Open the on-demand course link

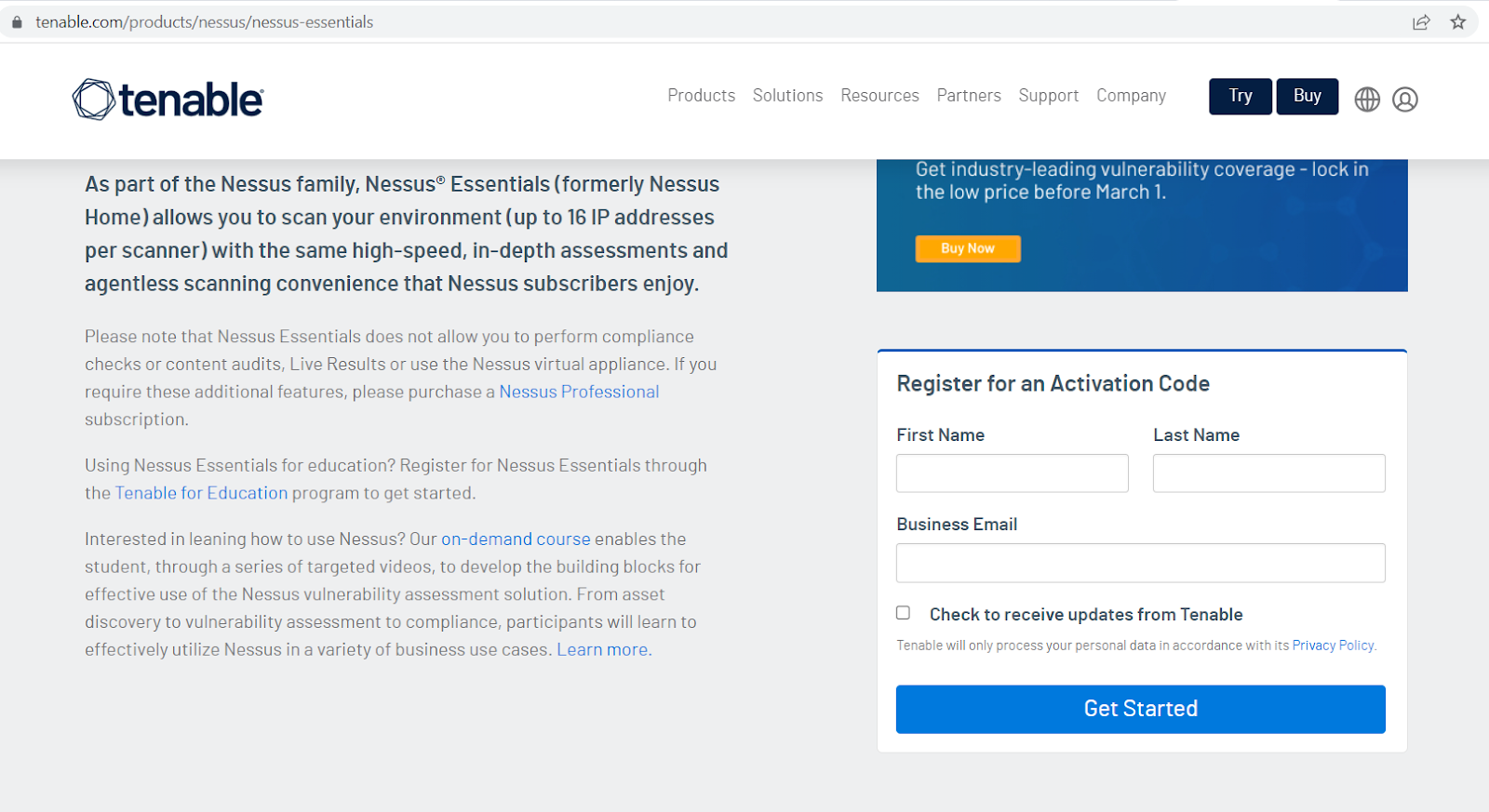(516, 539)
